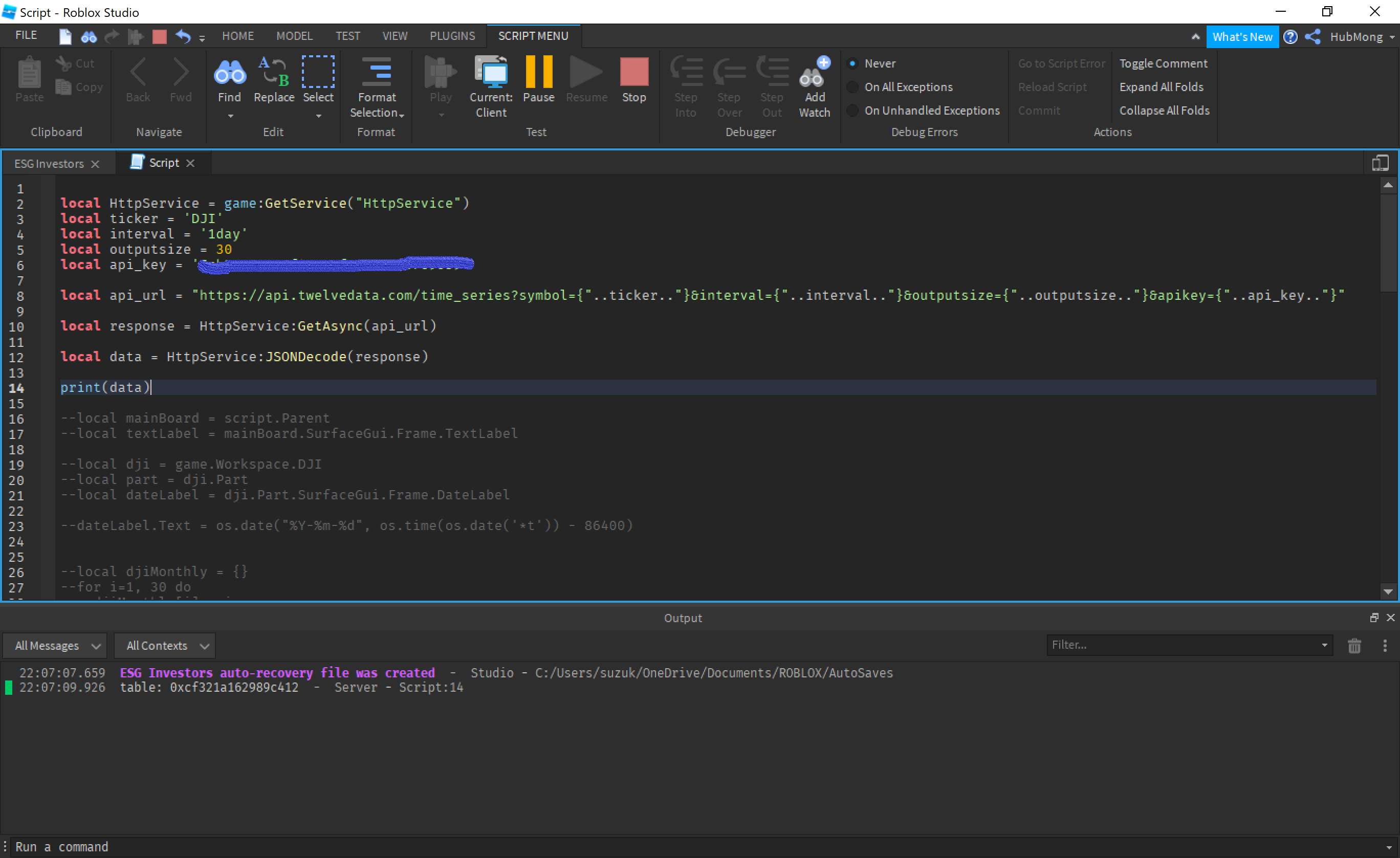This screenshot has width=1400, height=858.
Task: Open the All Messages dropdown
Action: (54, 646)
